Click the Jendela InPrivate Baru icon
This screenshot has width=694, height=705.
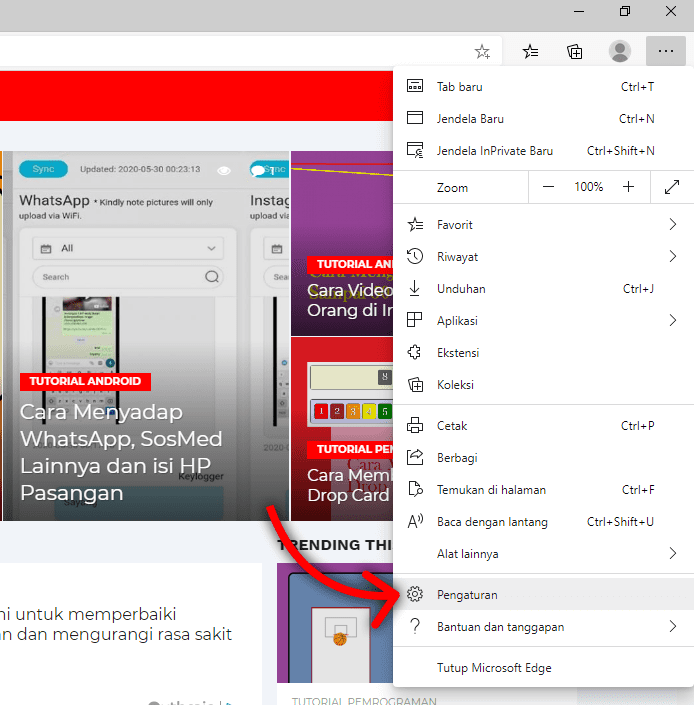(x=415, y=150)
